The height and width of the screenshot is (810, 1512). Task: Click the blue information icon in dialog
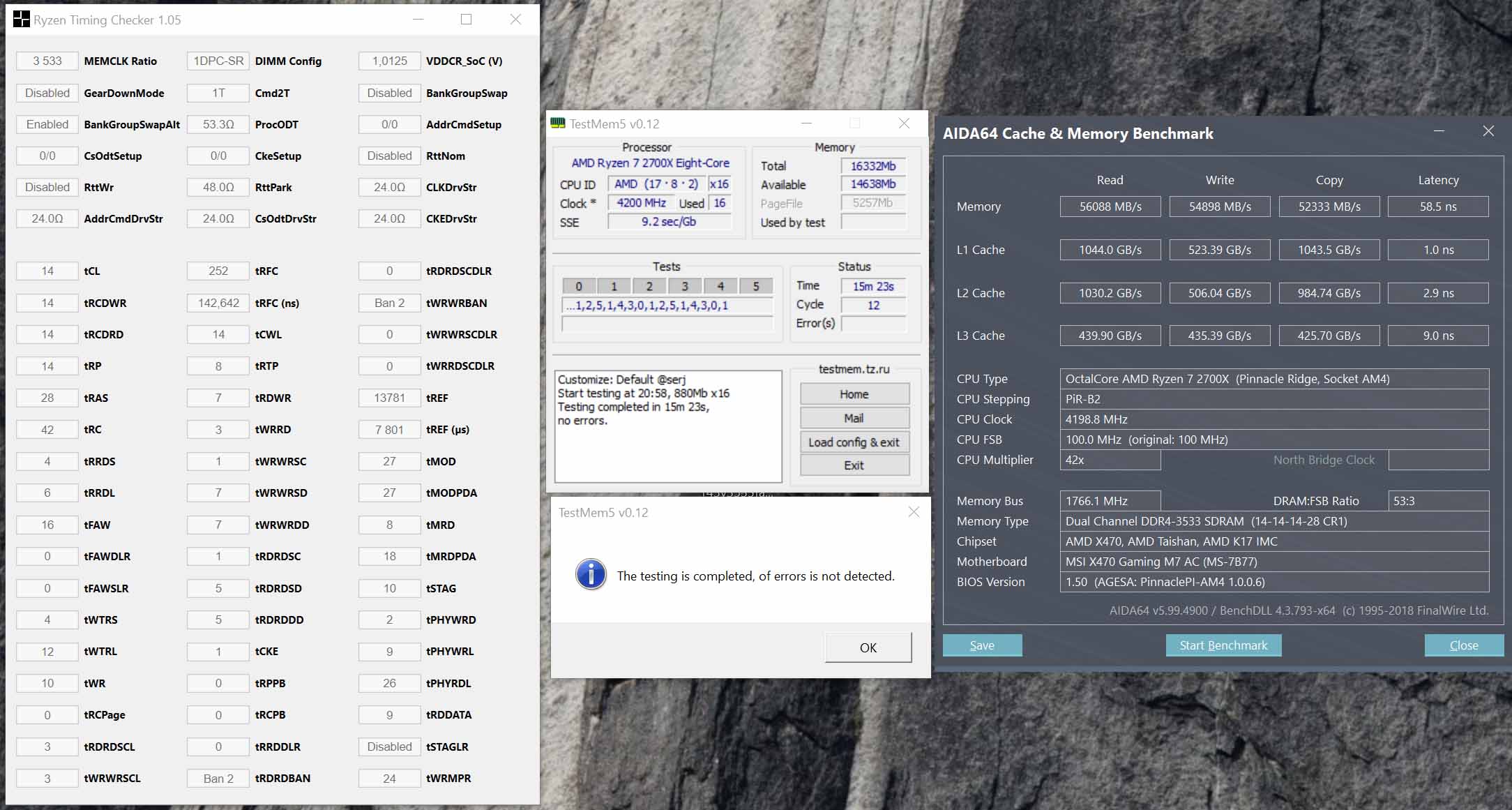pos(591,575)
